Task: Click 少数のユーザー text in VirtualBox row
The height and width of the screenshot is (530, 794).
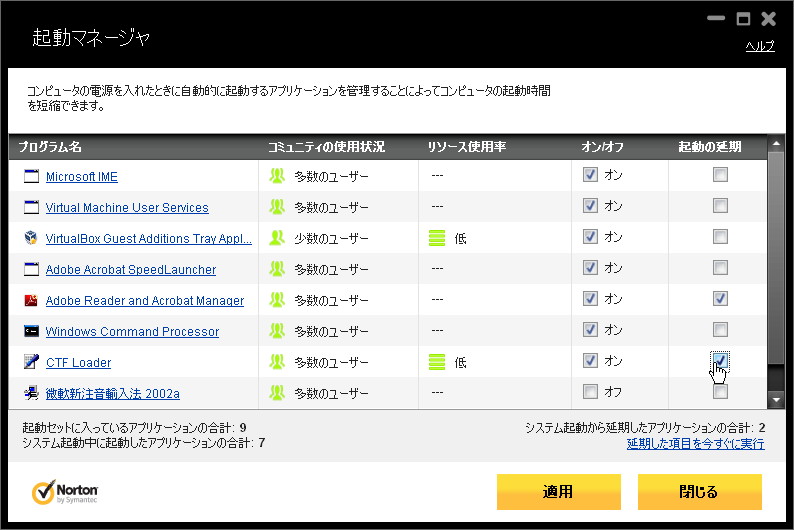Action: (332, 238)
